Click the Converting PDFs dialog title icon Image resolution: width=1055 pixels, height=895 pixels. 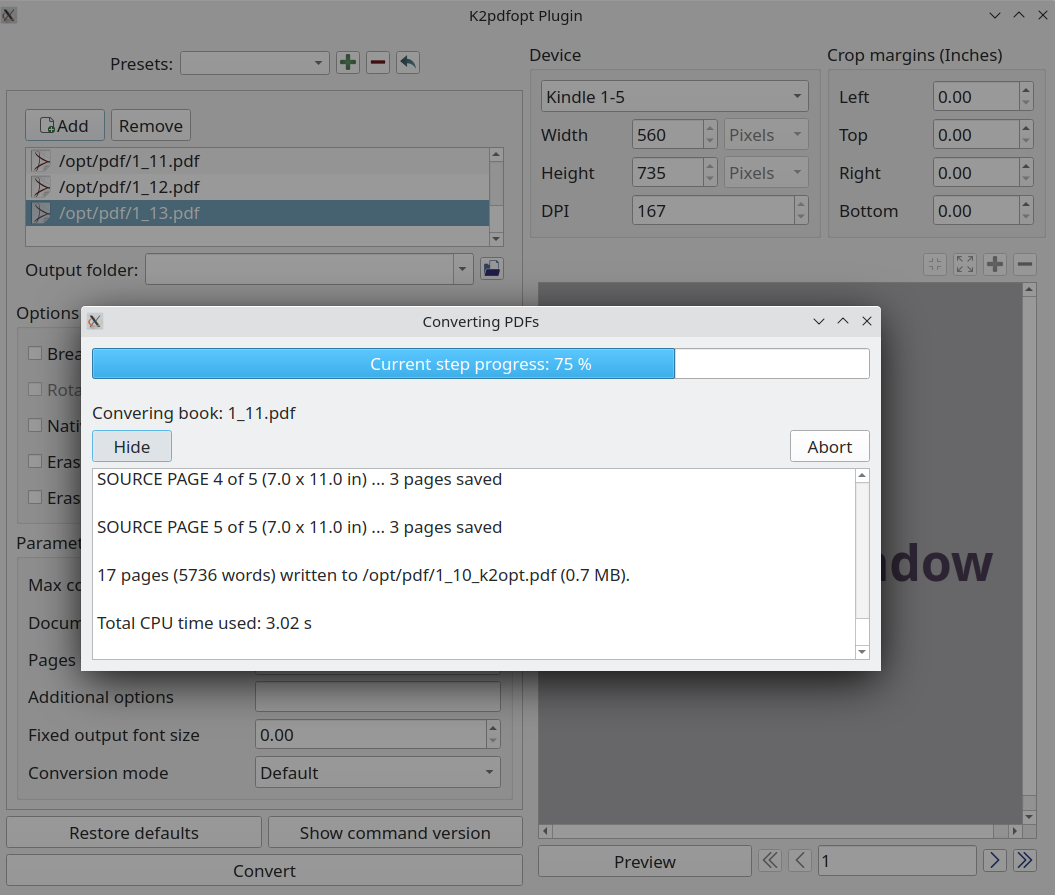95,322
